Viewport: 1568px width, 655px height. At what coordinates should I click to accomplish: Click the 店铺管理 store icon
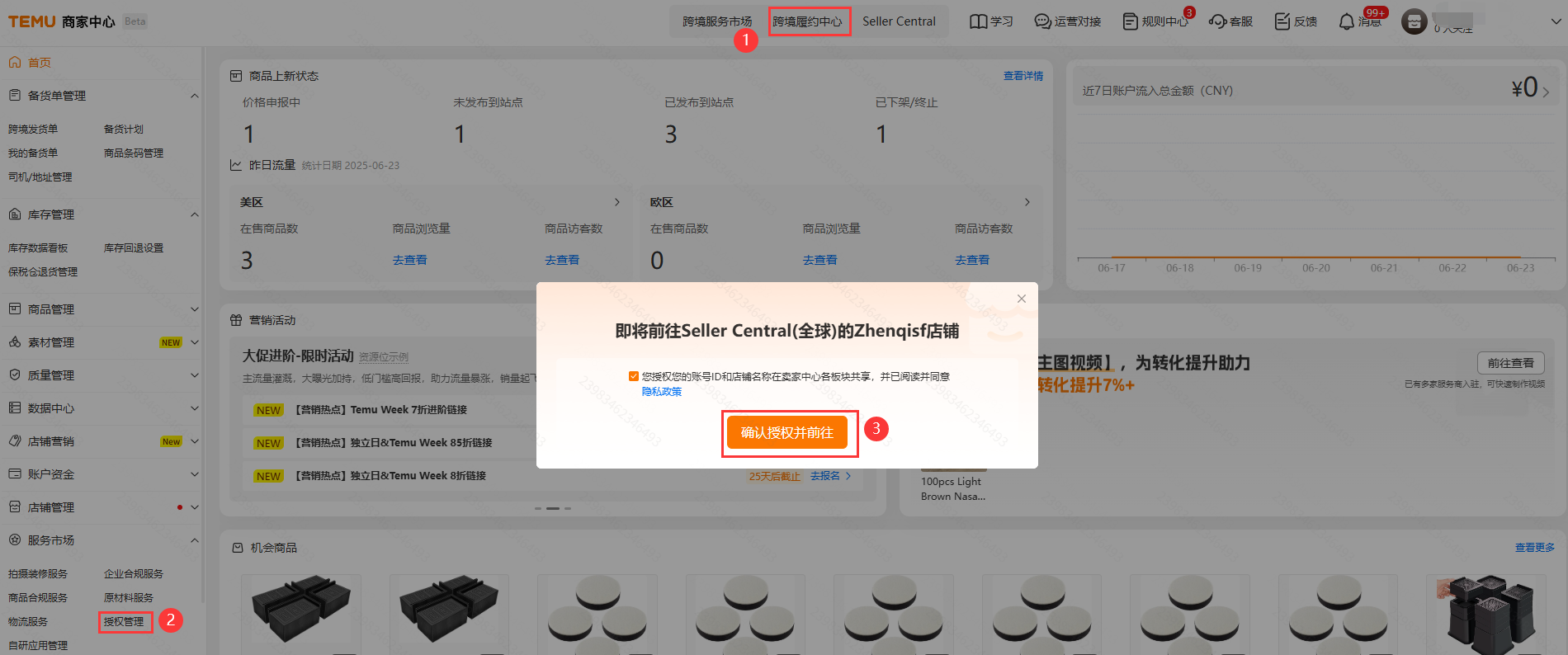(15, 507)
